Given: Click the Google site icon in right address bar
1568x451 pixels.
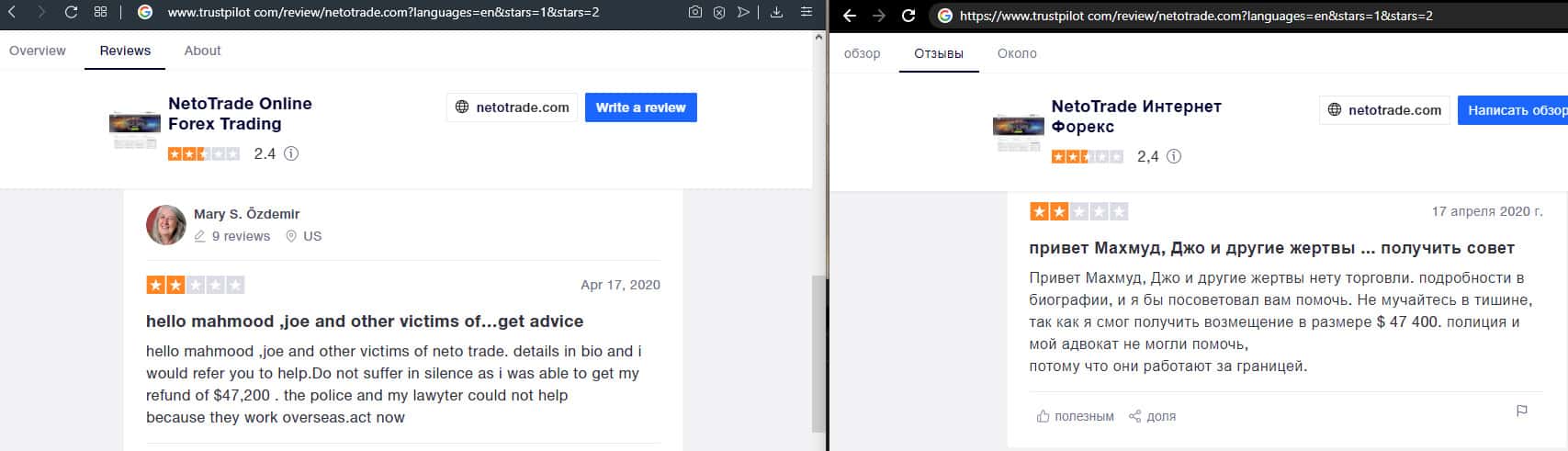Looking at the screenshot, I should [x=944, y=16].
